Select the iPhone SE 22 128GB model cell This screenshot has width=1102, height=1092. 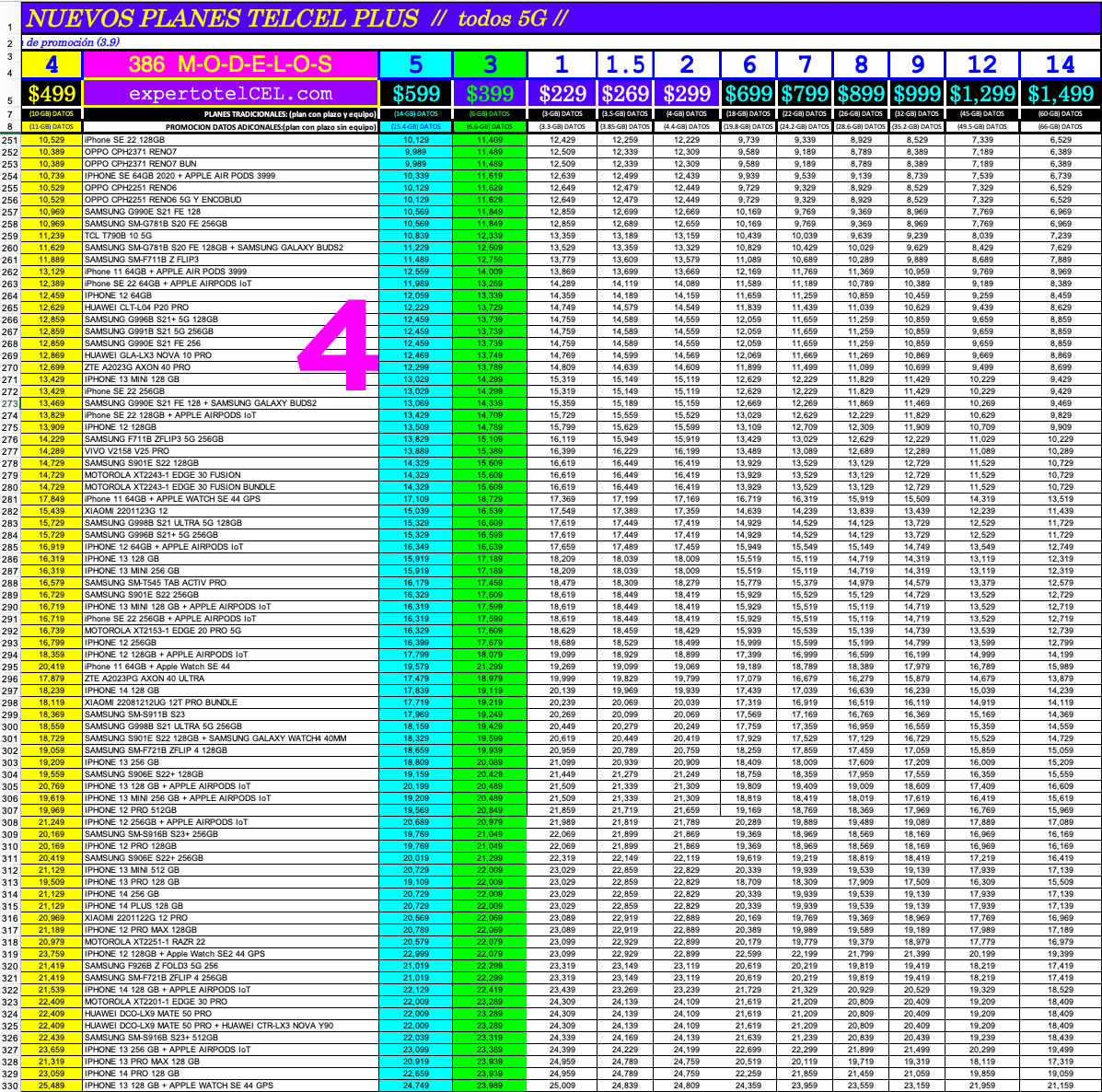(230, 140)
